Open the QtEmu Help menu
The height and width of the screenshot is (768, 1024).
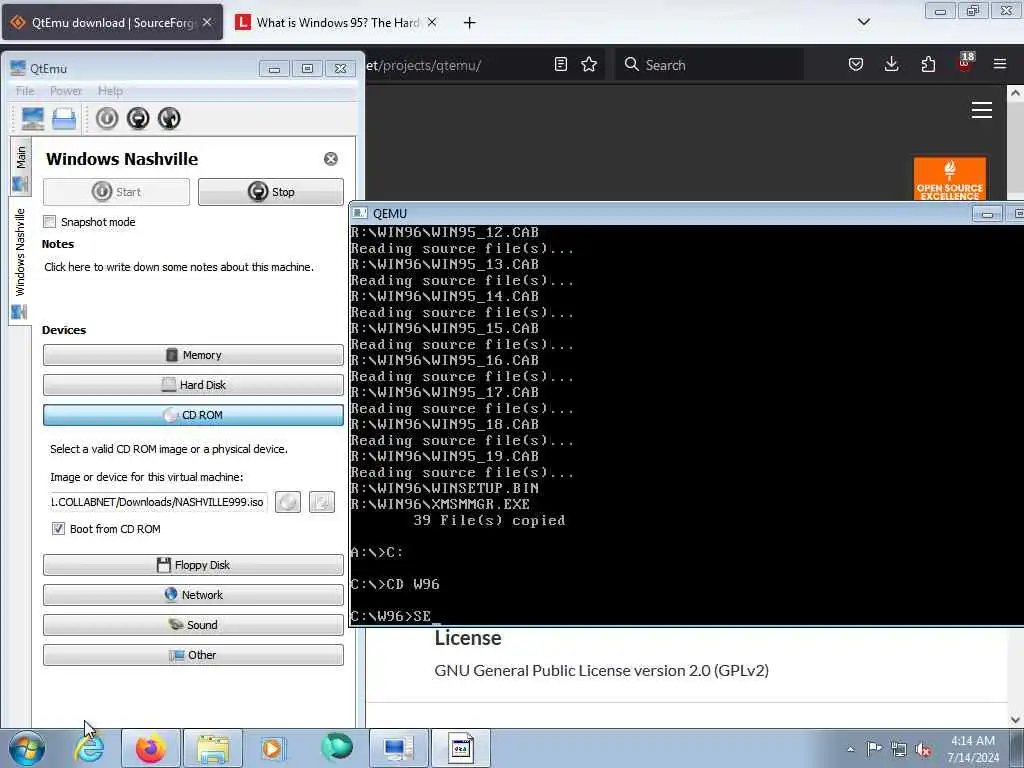pos(110,91)
